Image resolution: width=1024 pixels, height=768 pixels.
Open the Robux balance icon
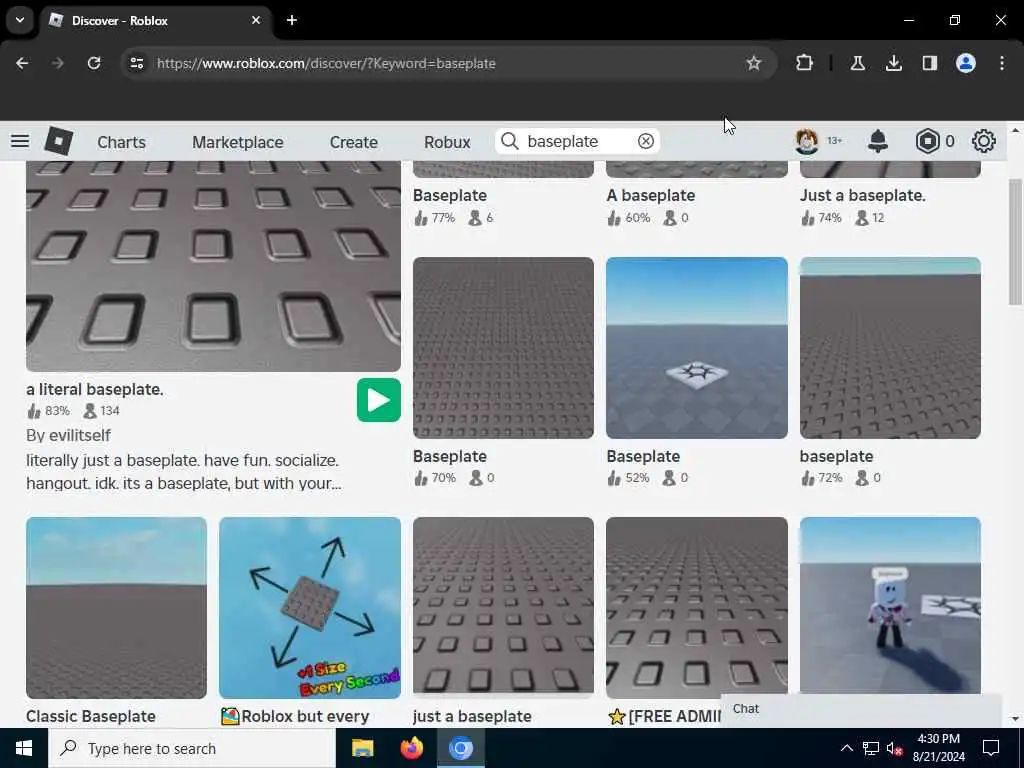(x=927, y=141)
